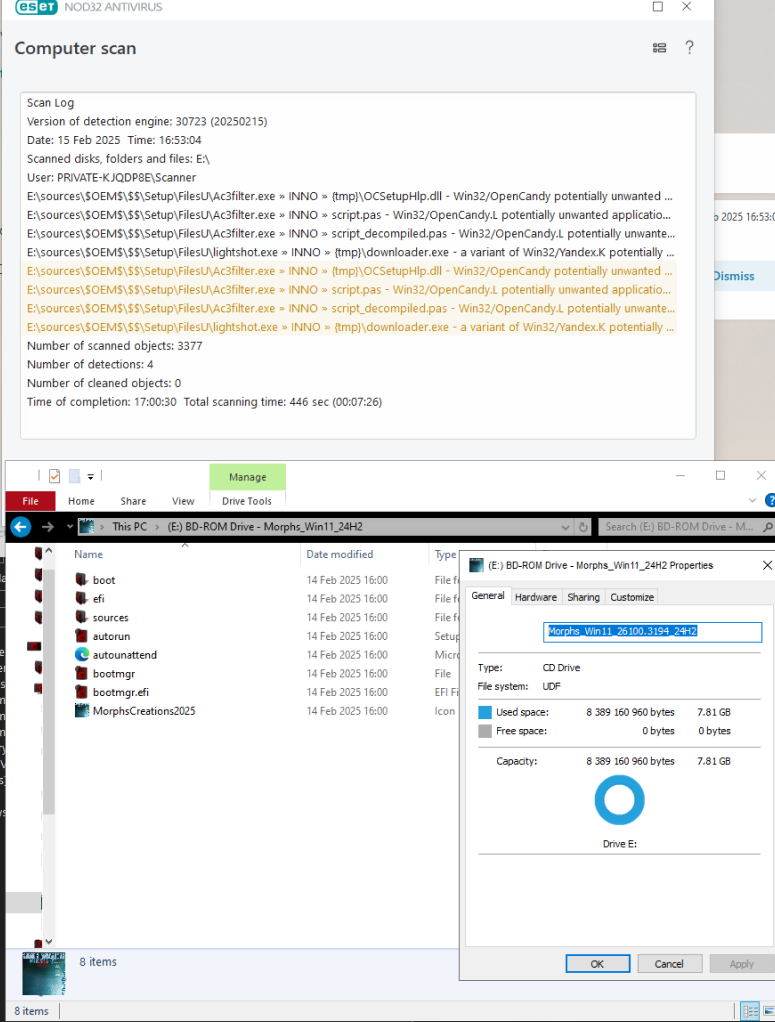Select the bootmgr.efi file
775x1022 pixels.
click(121, 692)
